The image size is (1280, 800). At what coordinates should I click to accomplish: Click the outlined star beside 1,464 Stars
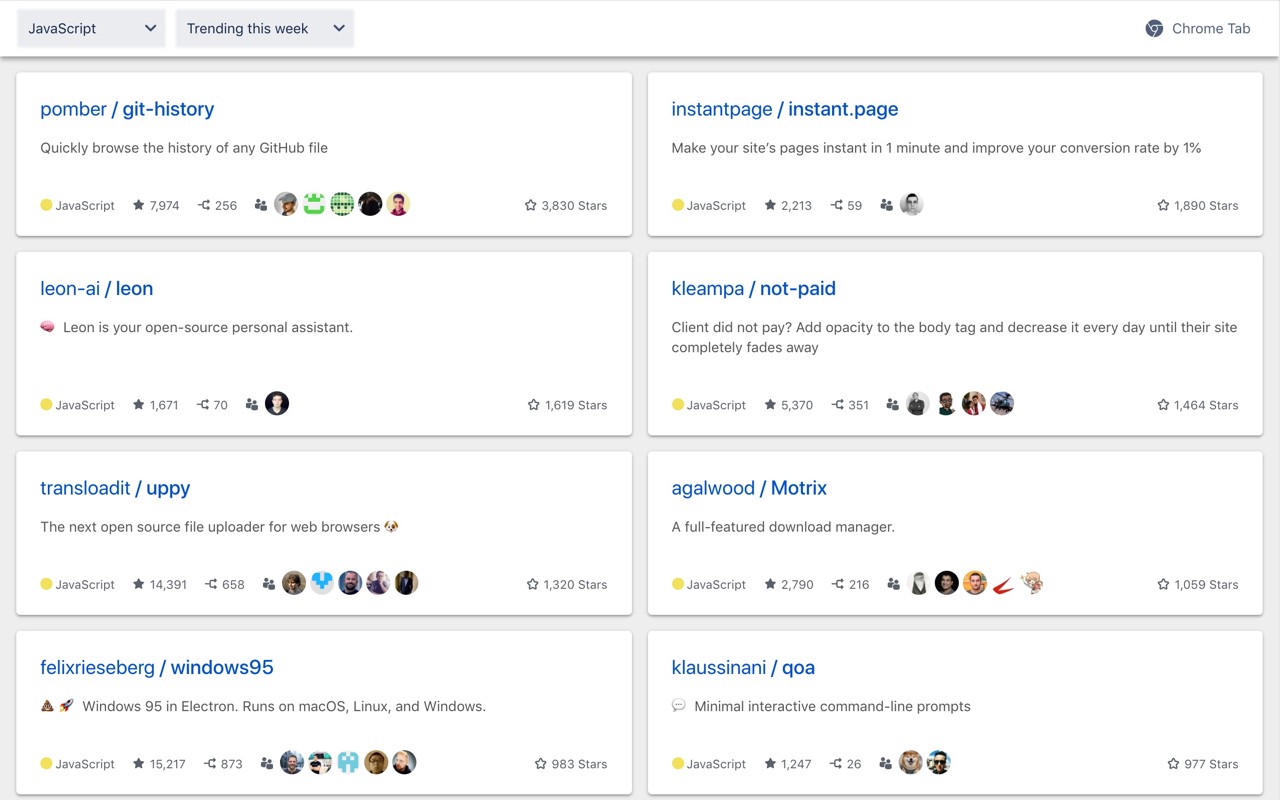point(1163,405)
